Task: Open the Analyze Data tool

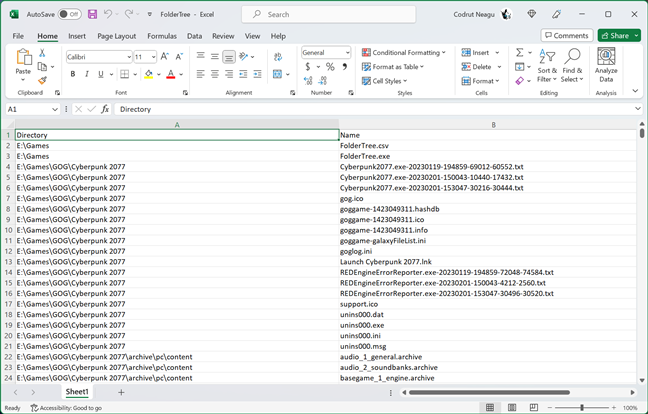Action: (606, 68)
